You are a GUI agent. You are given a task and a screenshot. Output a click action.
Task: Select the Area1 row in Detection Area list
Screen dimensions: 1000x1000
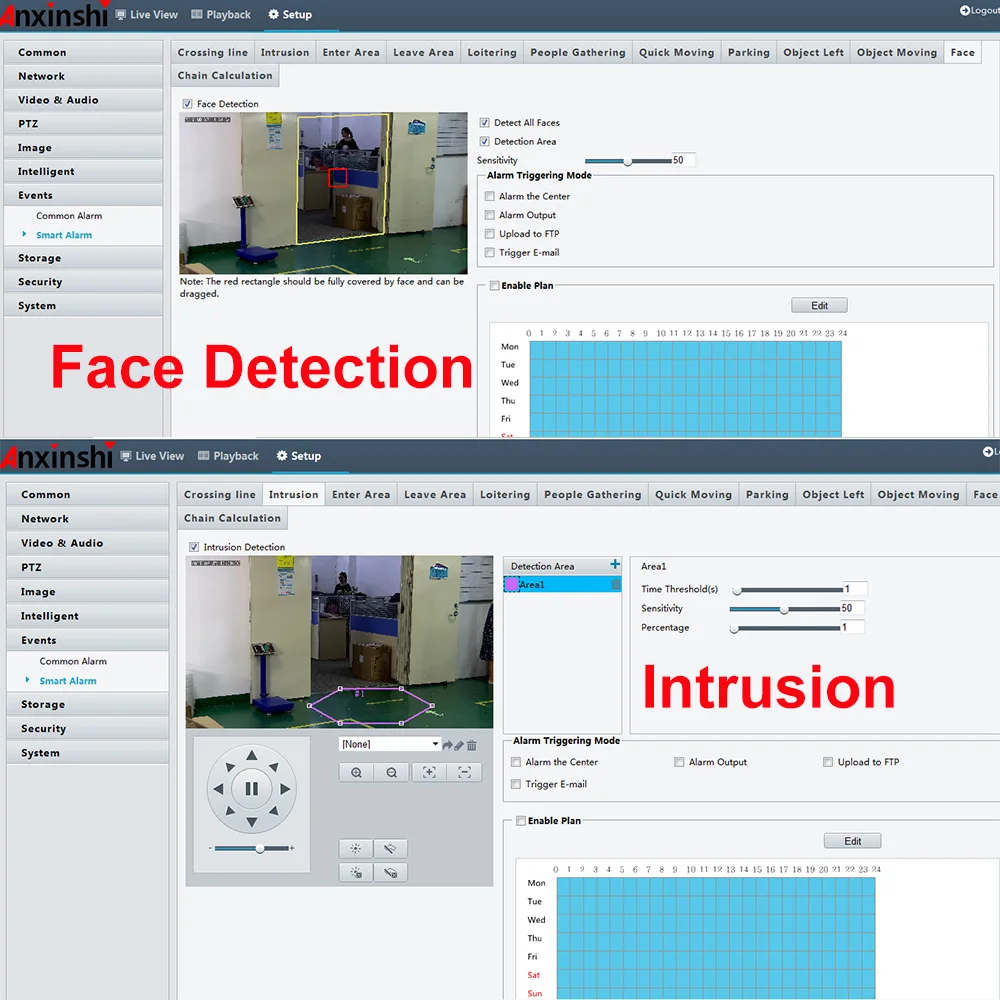[562, 584]
